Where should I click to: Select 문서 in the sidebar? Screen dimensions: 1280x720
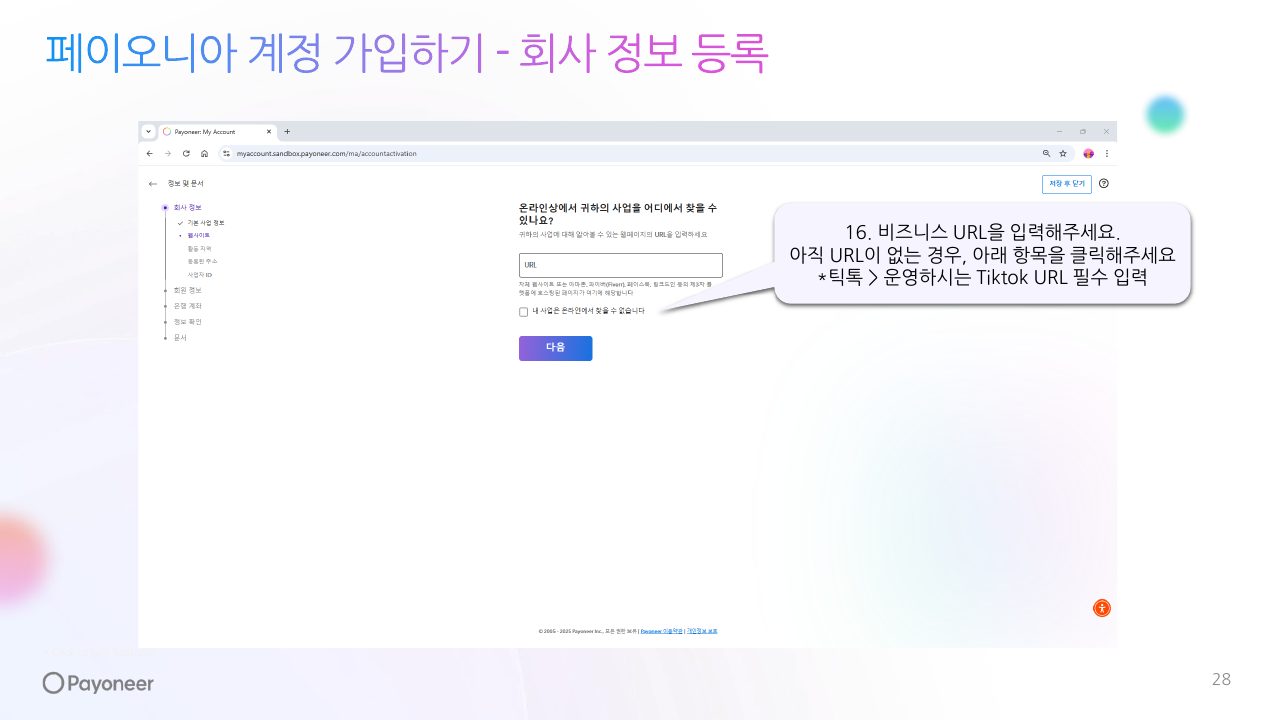[x=180, y=338]
